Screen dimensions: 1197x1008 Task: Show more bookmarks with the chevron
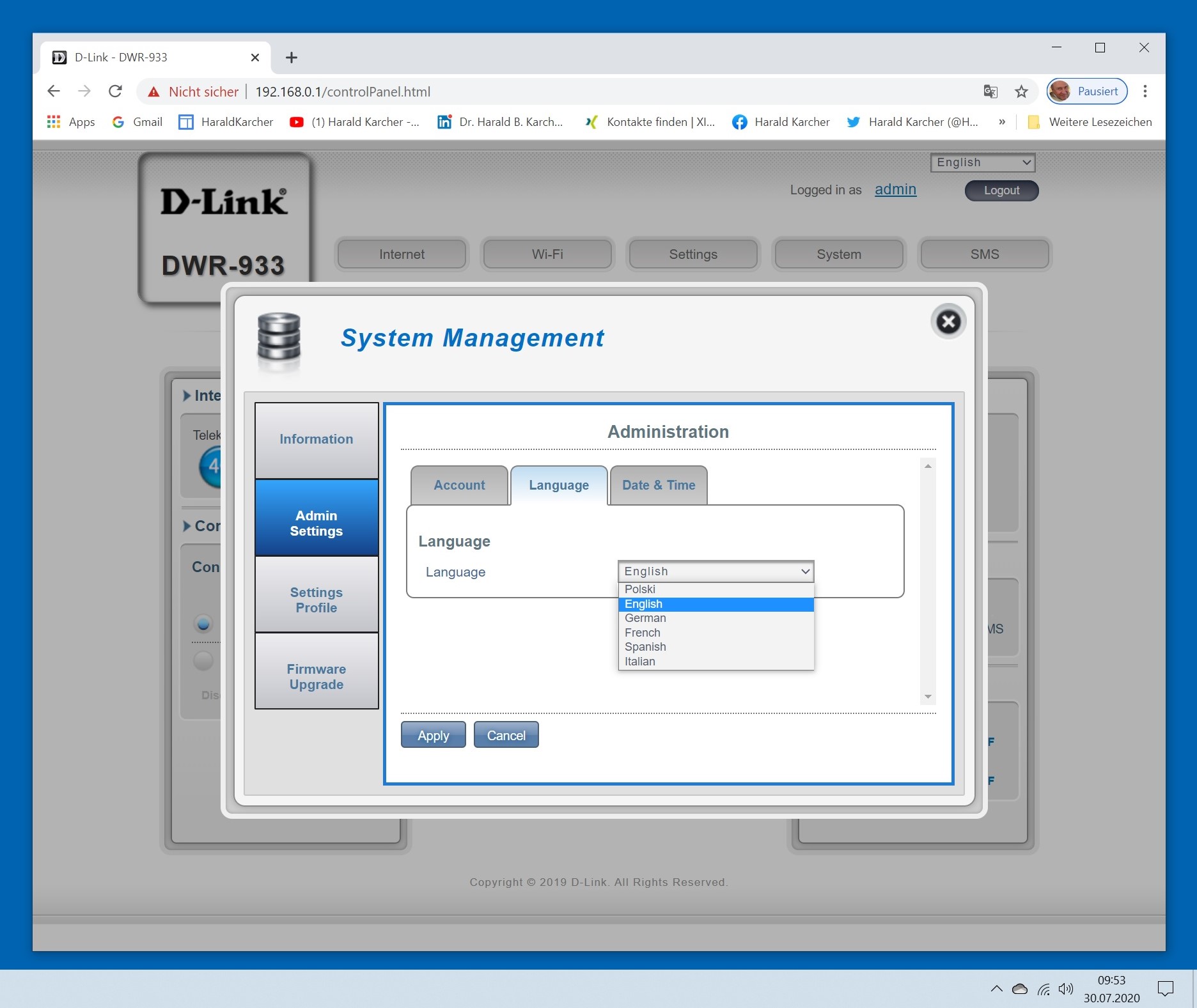click(1002, 122)
